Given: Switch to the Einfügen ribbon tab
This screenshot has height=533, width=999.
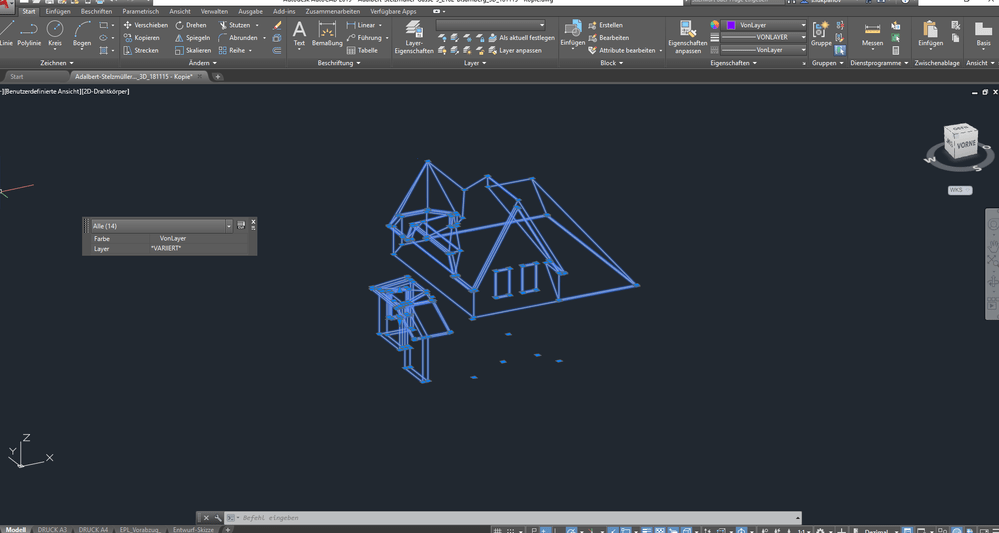Looking at the screenshot, I should (x=58, y=12).
